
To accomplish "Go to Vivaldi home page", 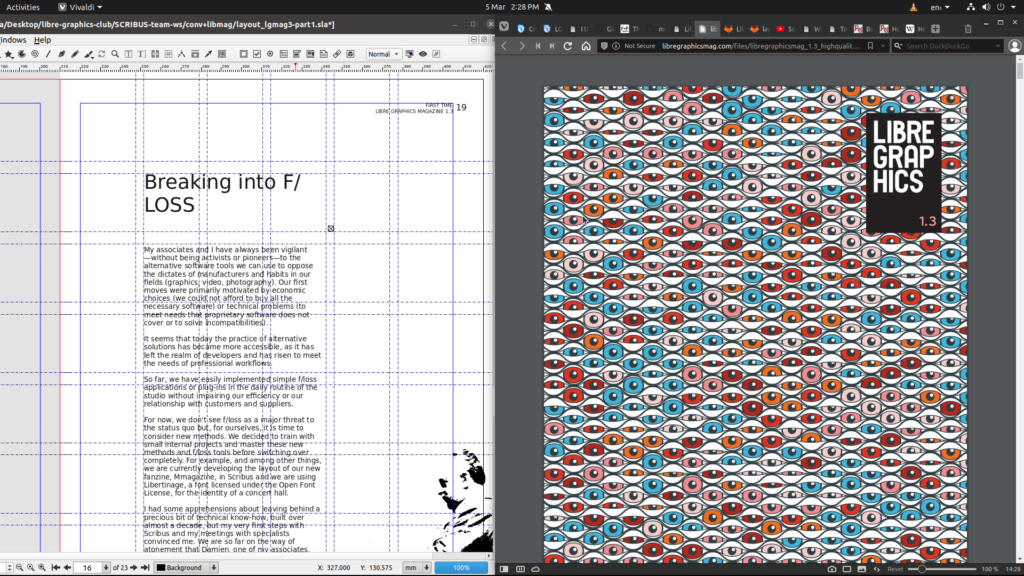I will [586, 46].
